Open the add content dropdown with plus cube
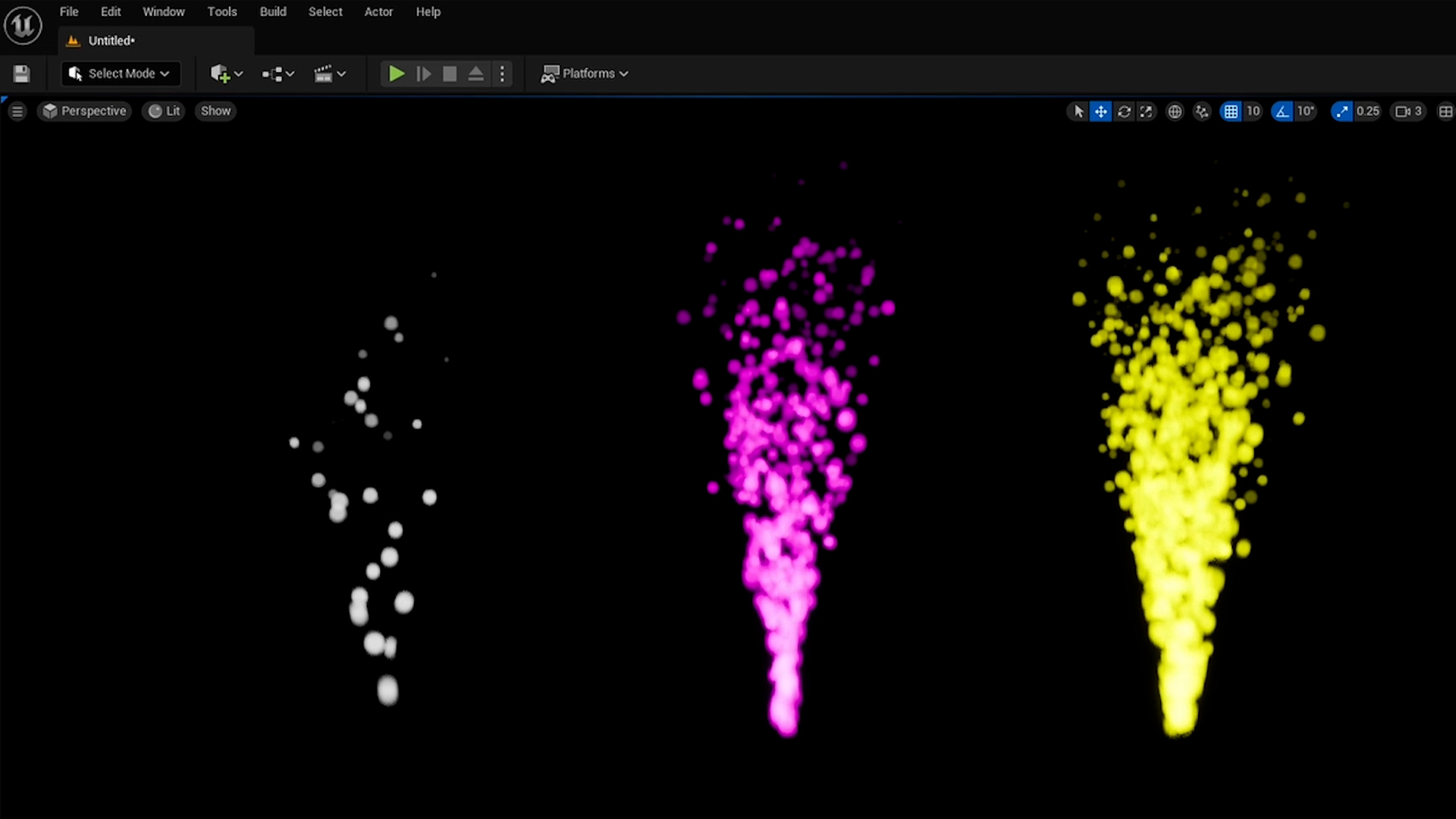This screenshot has height=819, width=1456. (226, 74)
